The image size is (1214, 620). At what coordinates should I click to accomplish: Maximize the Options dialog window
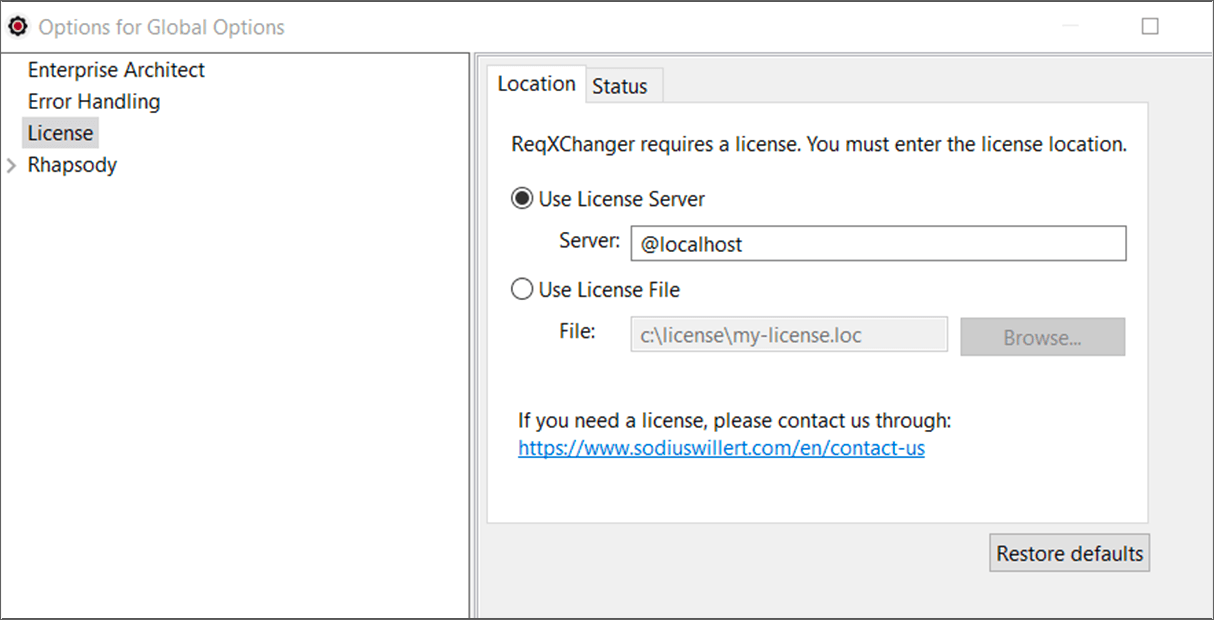click(1148, 26)
